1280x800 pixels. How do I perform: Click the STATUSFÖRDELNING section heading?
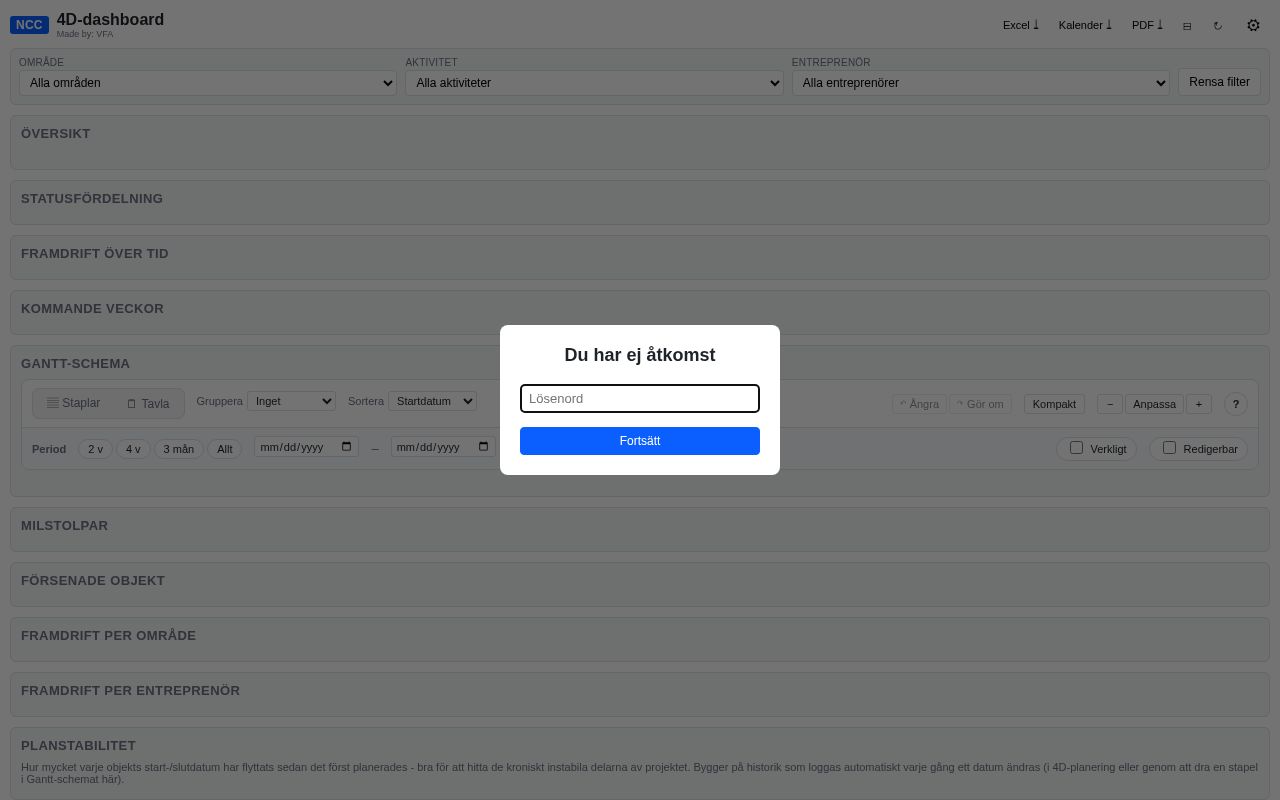(92, 199)
